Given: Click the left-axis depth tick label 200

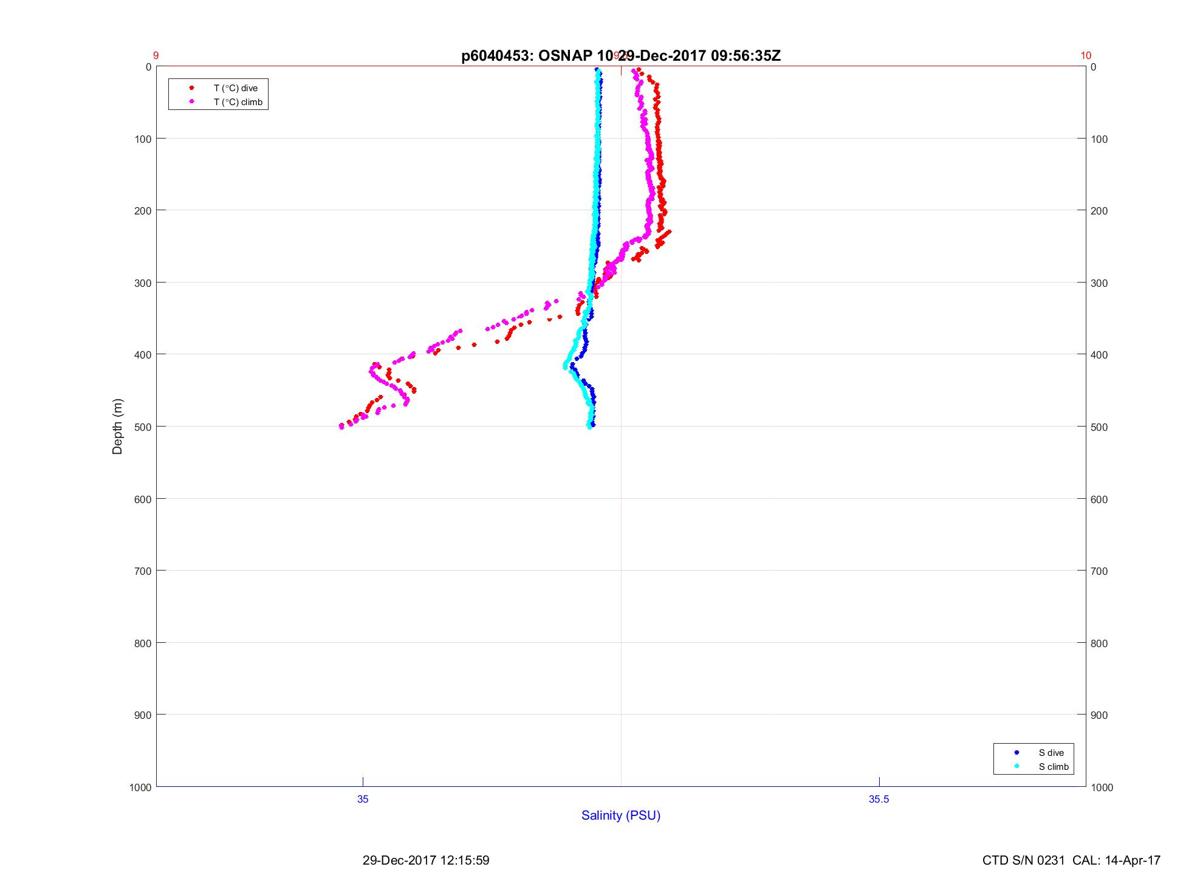Looking at the screenshot, I should (x=143, y=211).
